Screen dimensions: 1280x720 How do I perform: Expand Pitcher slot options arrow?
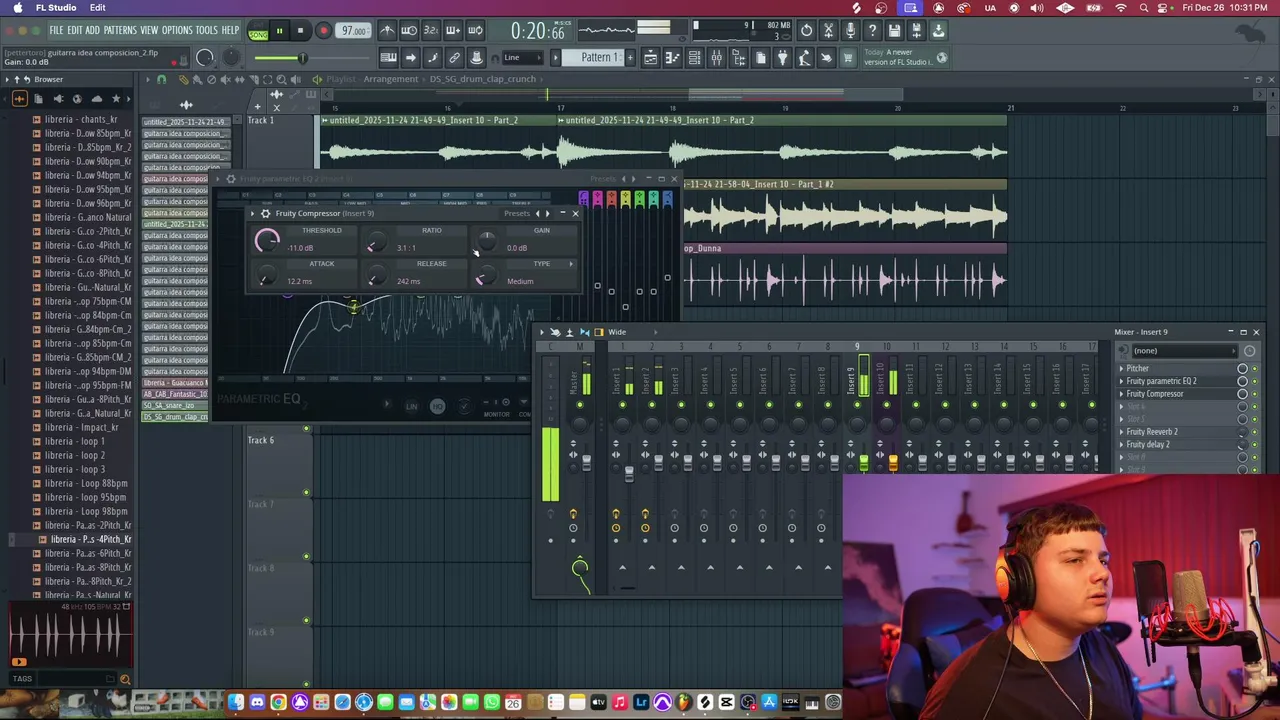(1121, 368)
